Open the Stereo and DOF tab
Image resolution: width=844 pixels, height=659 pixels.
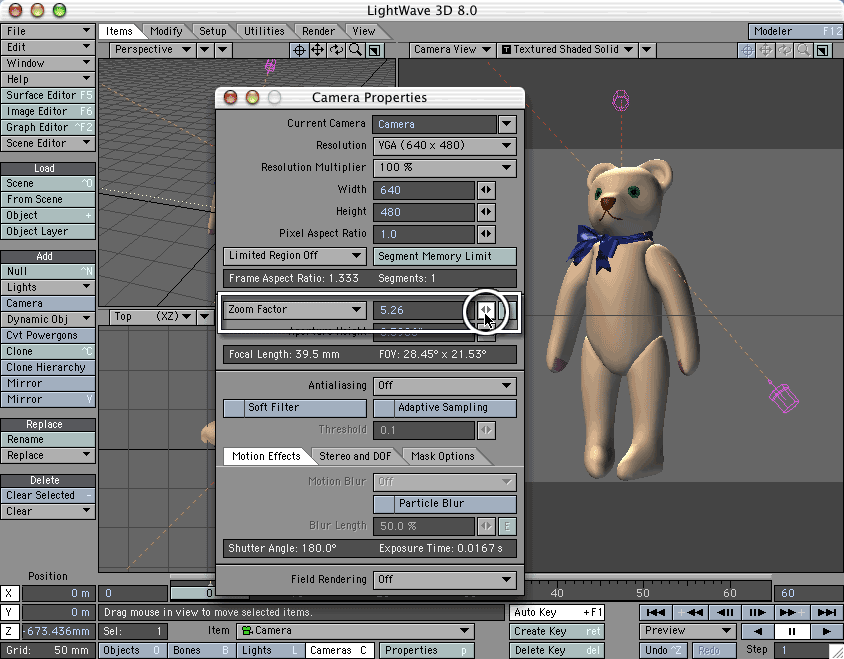click(x=355, y=456)
